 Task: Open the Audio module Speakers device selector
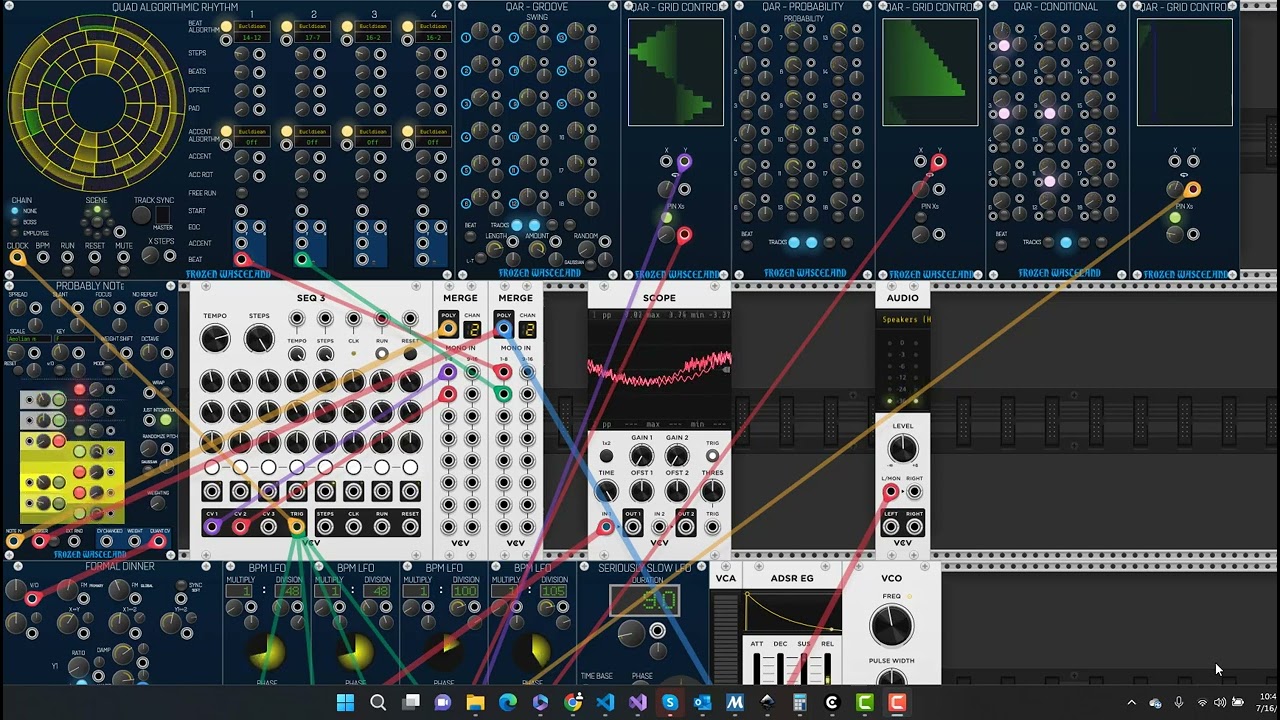pyautogui.click(x=903, y=320)
